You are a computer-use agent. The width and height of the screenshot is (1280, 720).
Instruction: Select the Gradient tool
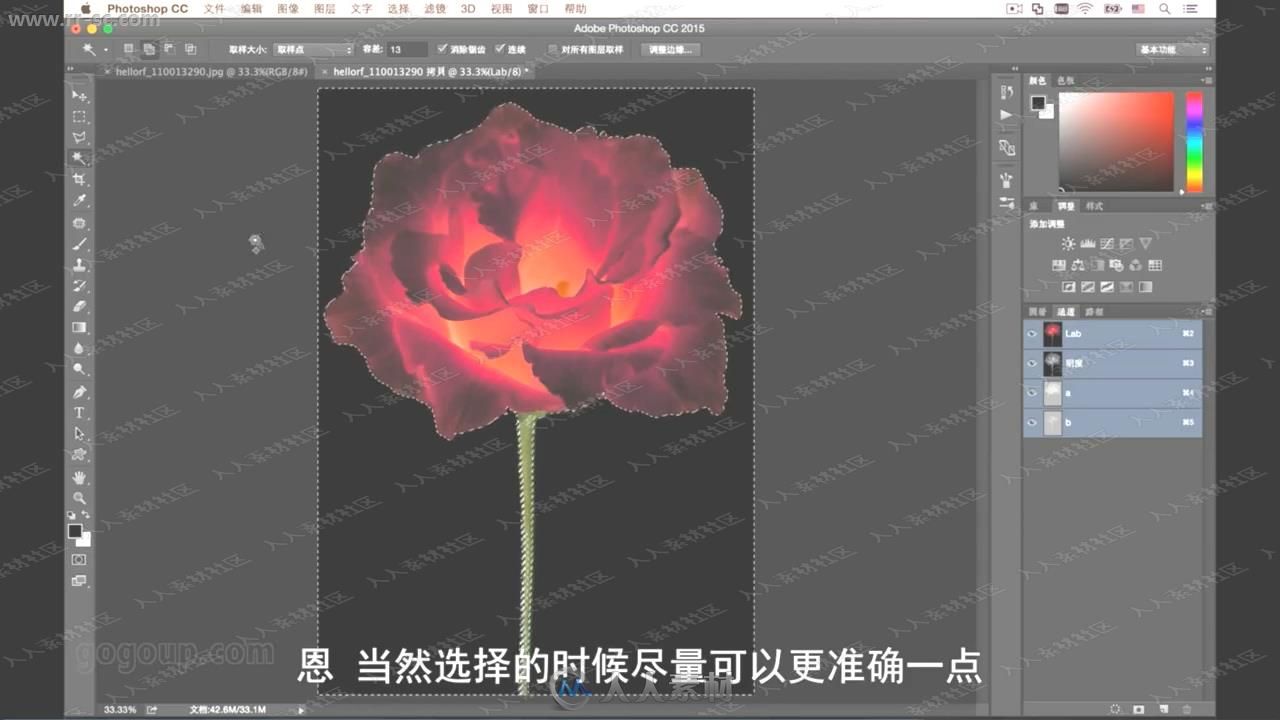point(79,327)
